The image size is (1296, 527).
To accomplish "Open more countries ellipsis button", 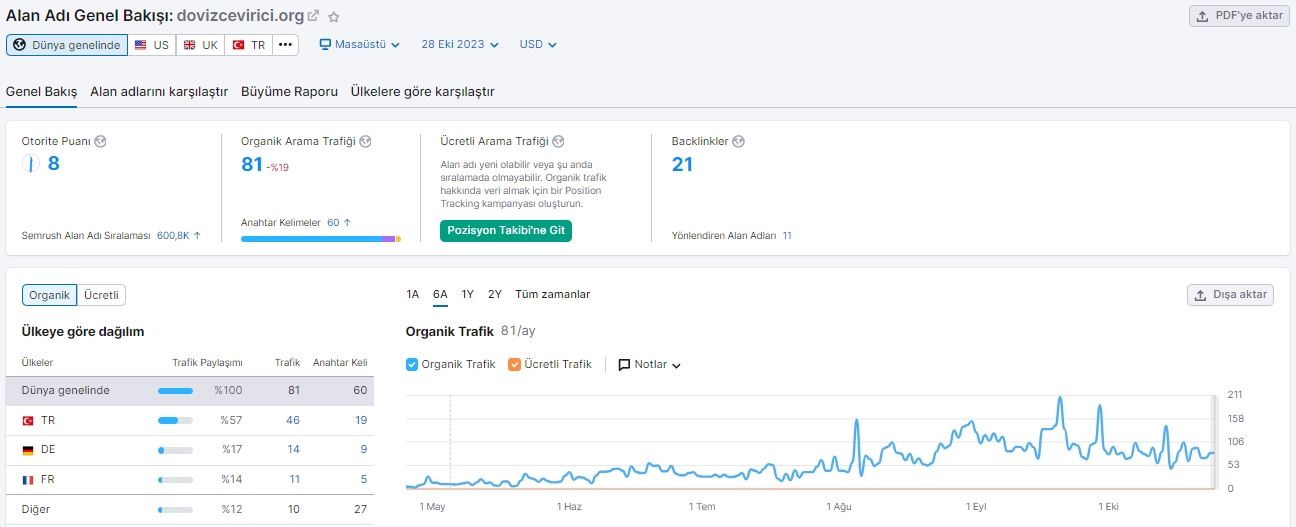I will [x=286, y=45].
